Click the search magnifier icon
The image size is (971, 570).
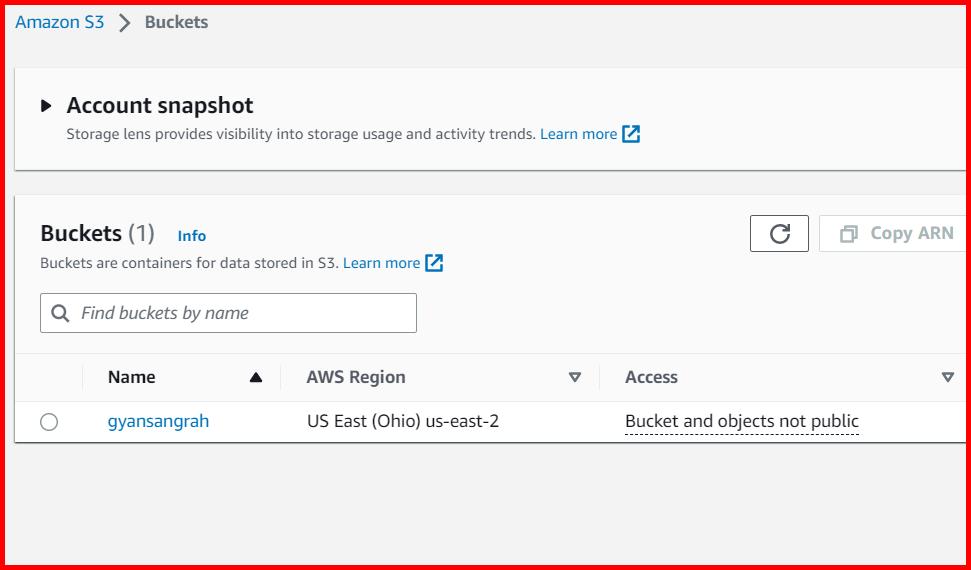[x=60, y=313]
